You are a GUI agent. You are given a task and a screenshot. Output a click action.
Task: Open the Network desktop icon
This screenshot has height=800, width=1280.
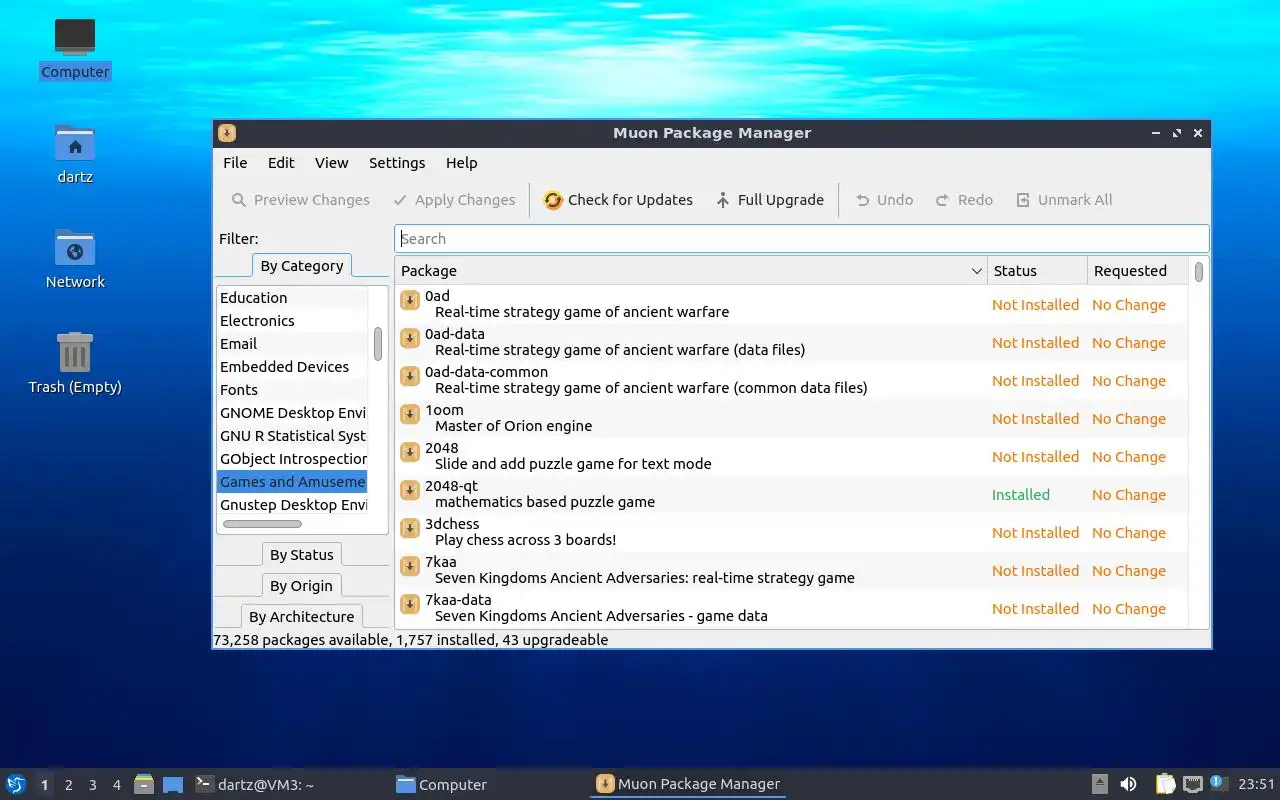75,258
